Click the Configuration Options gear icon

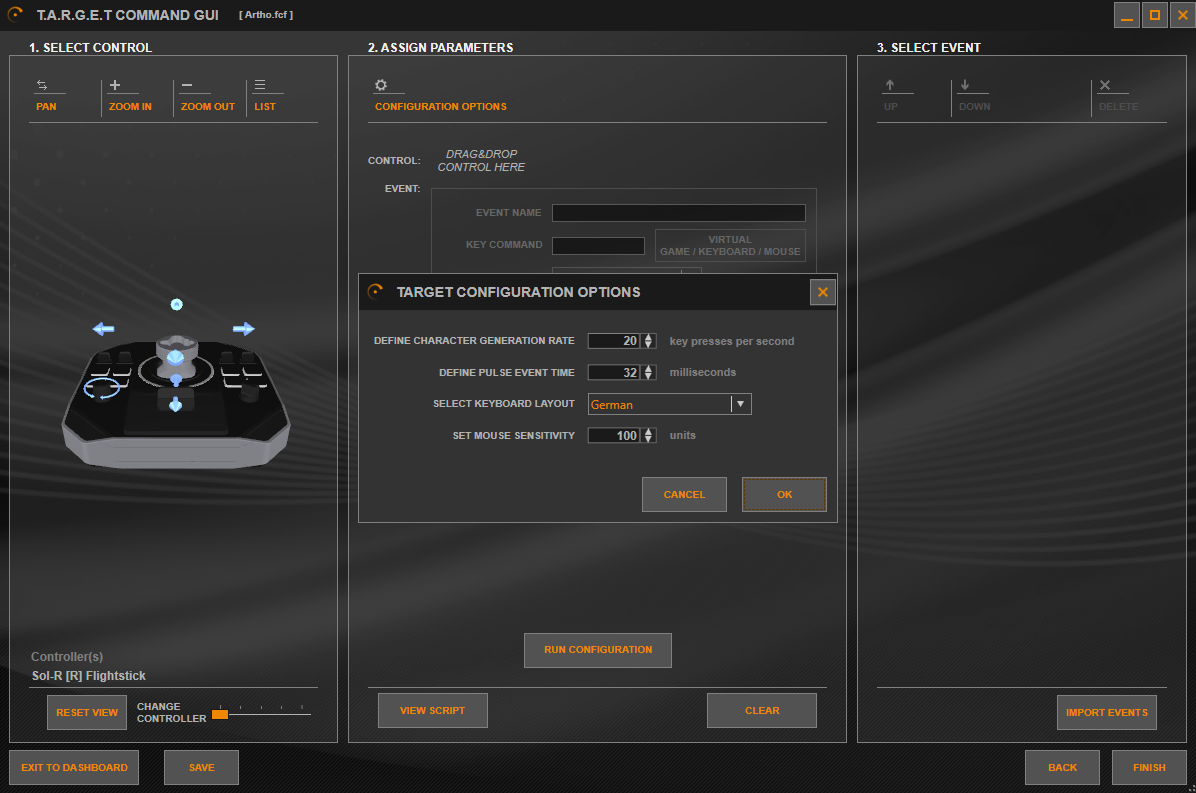[381, 86]
